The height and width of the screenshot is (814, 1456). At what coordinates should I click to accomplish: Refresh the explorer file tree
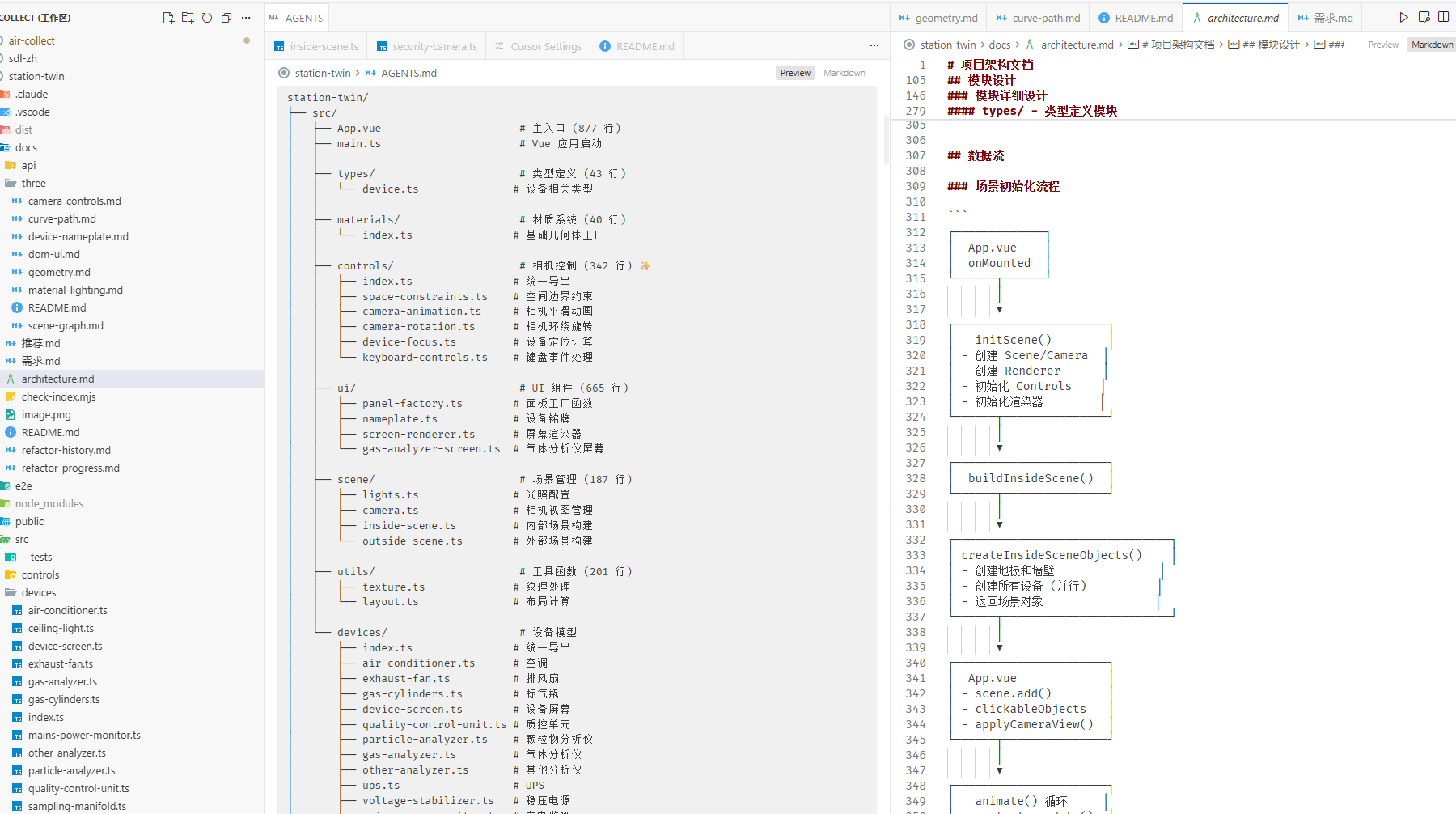(x=207, y=18)
